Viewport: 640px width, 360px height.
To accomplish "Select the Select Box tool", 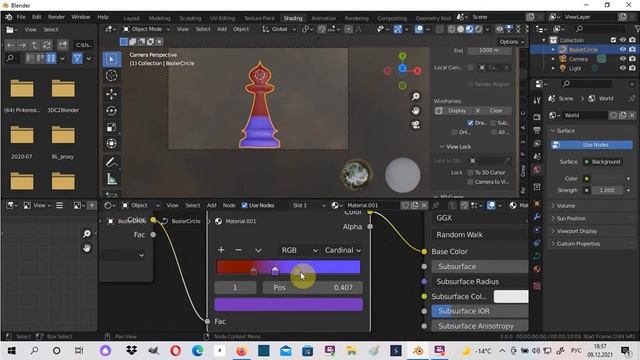I will point(111,59).
